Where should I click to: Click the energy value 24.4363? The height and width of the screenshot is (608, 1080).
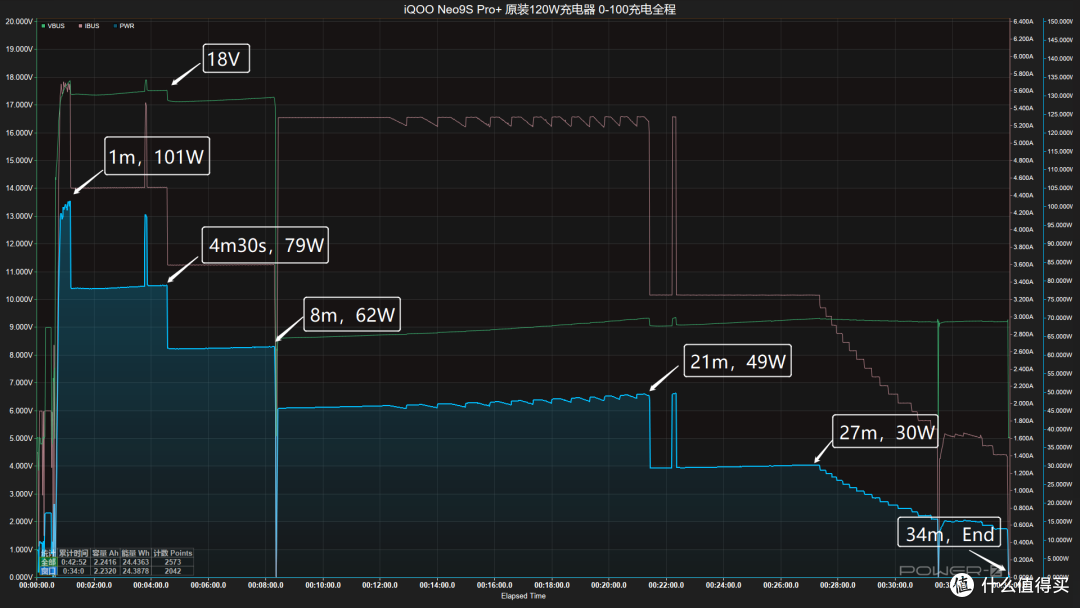click(136, 563)
